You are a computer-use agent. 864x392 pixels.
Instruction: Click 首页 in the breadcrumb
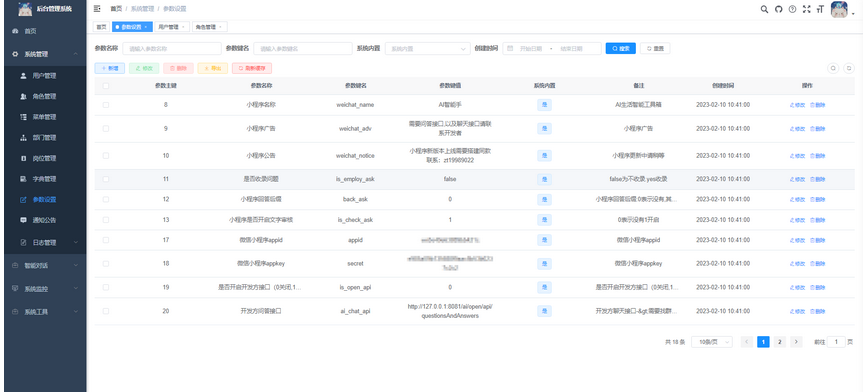pyautogui.click(x=116, y=9)
